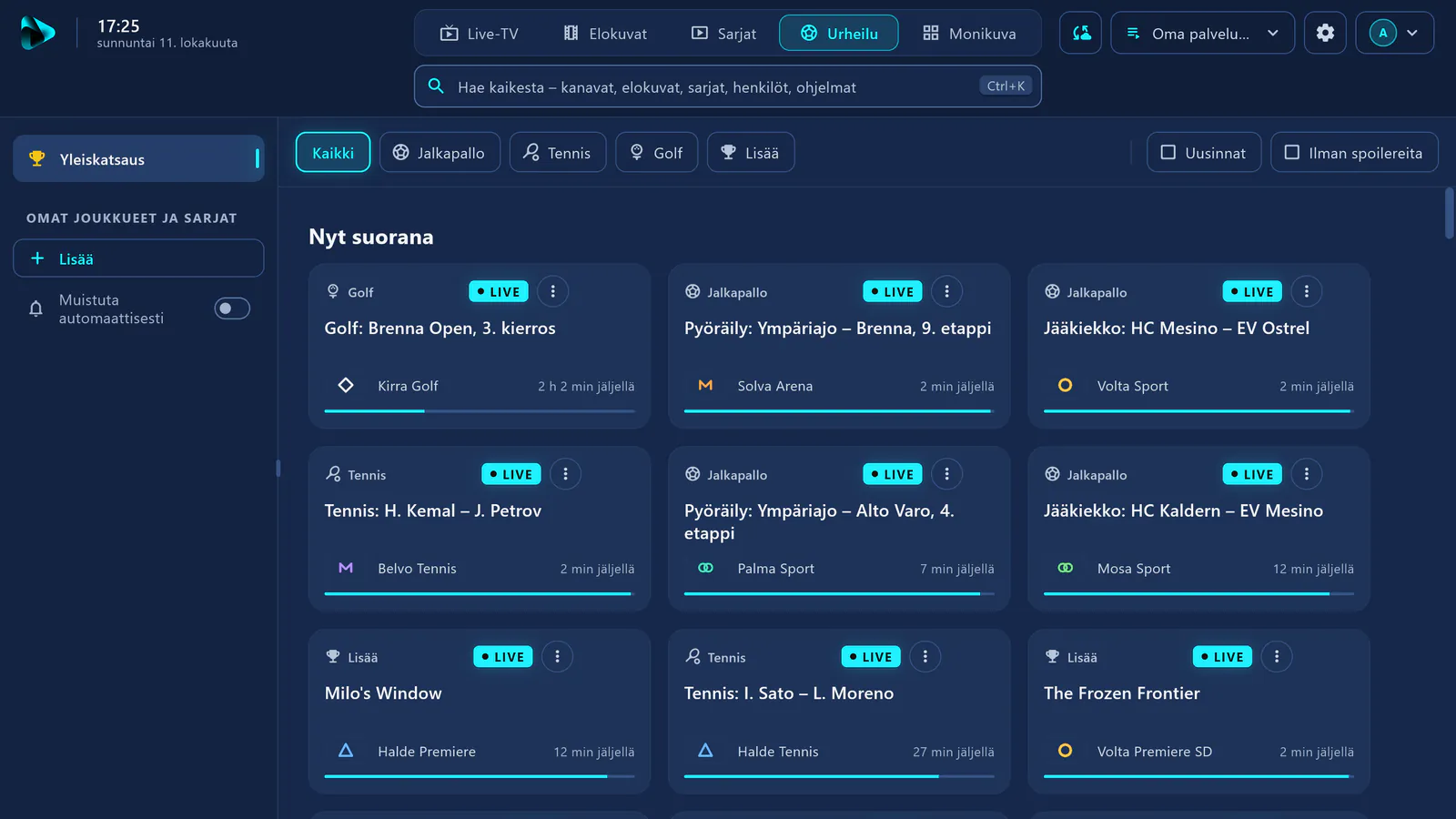Click the bell icon next to Muistuta automaattisesti

(x=35, y=308)
